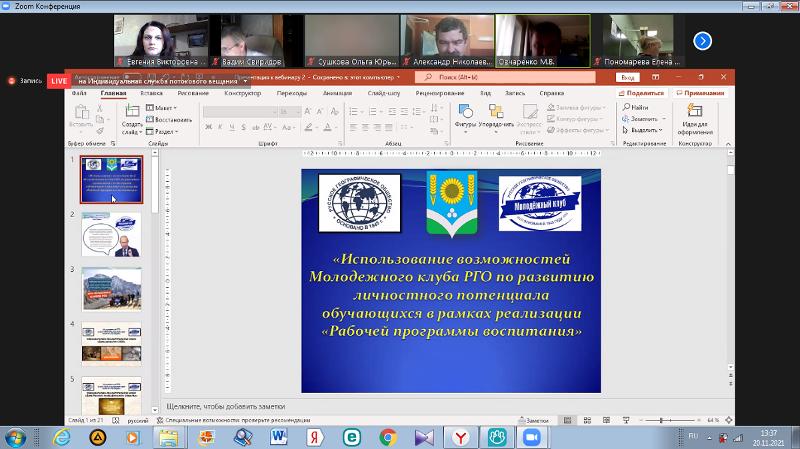The height and width of the screenshot is (449, 800).
Task: Expand the Макет layout dropdown
Action: 160,107
